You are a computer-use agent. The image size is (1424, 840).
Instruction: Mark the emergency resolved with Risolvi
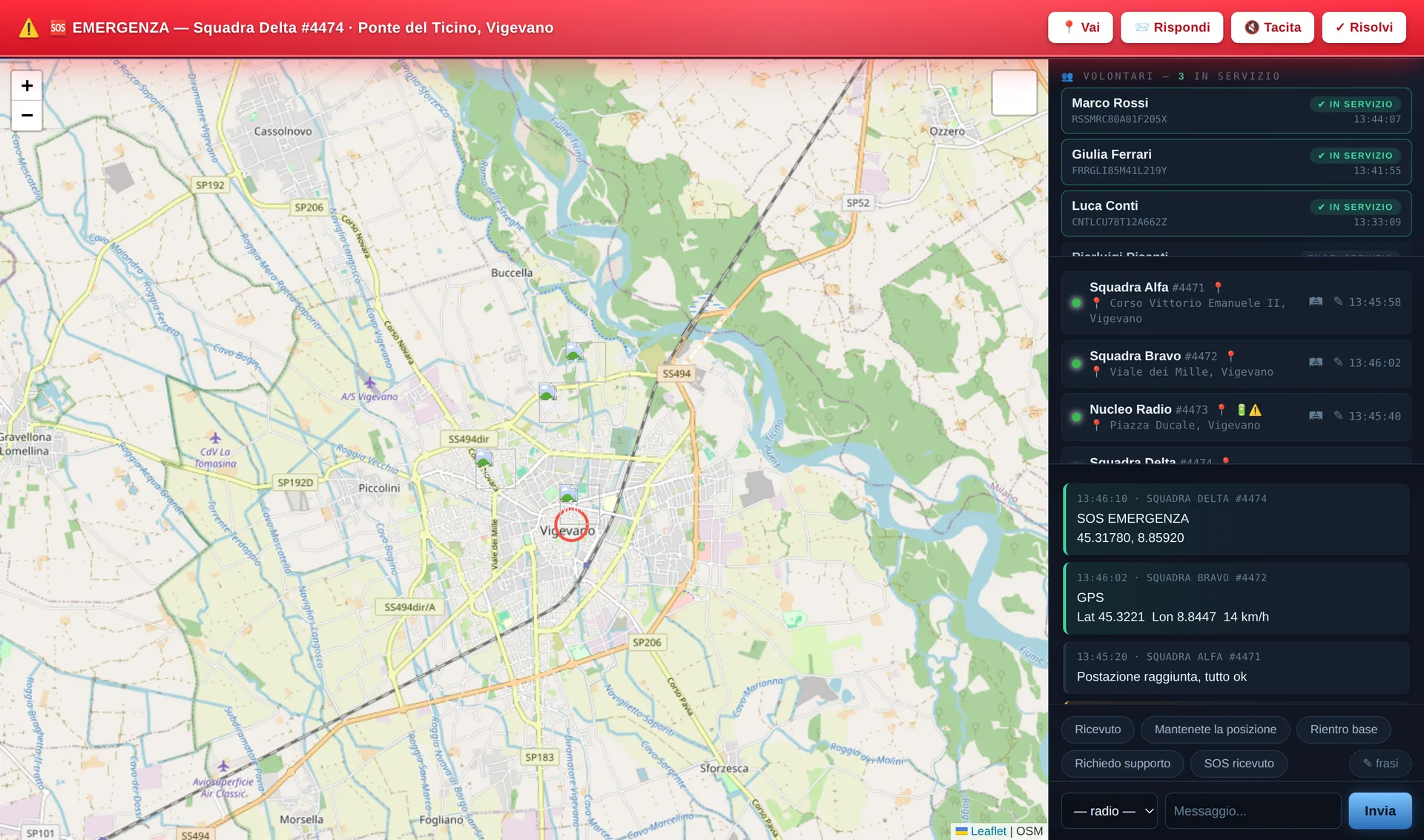click(1364, 27)
